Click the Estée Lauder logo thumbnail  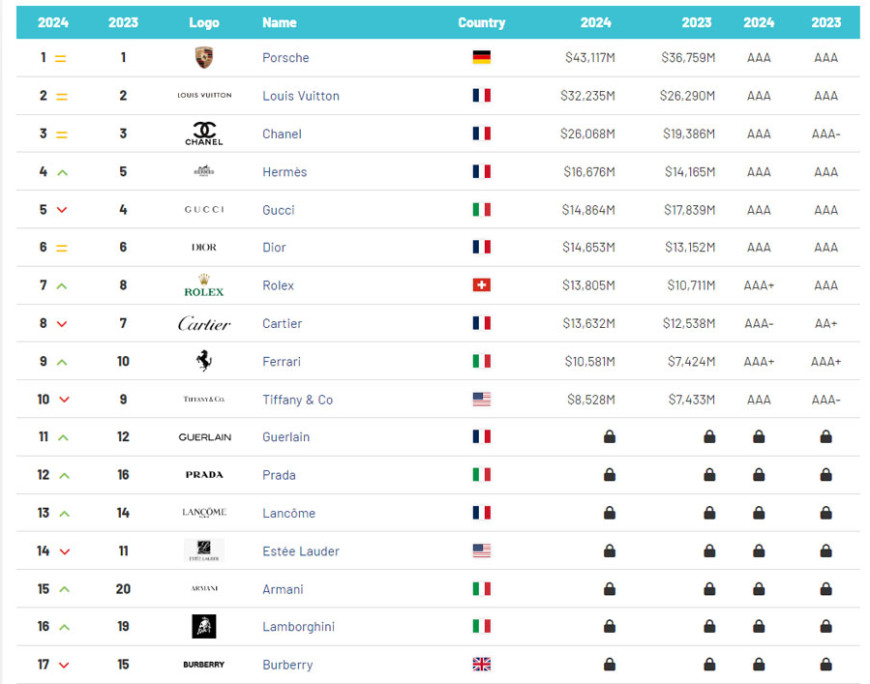(204, 551)
